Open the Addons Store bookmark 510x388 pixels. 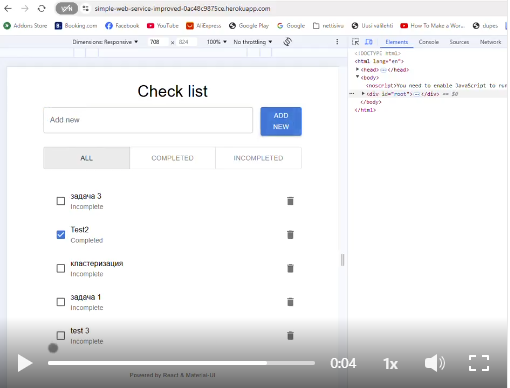25,26
